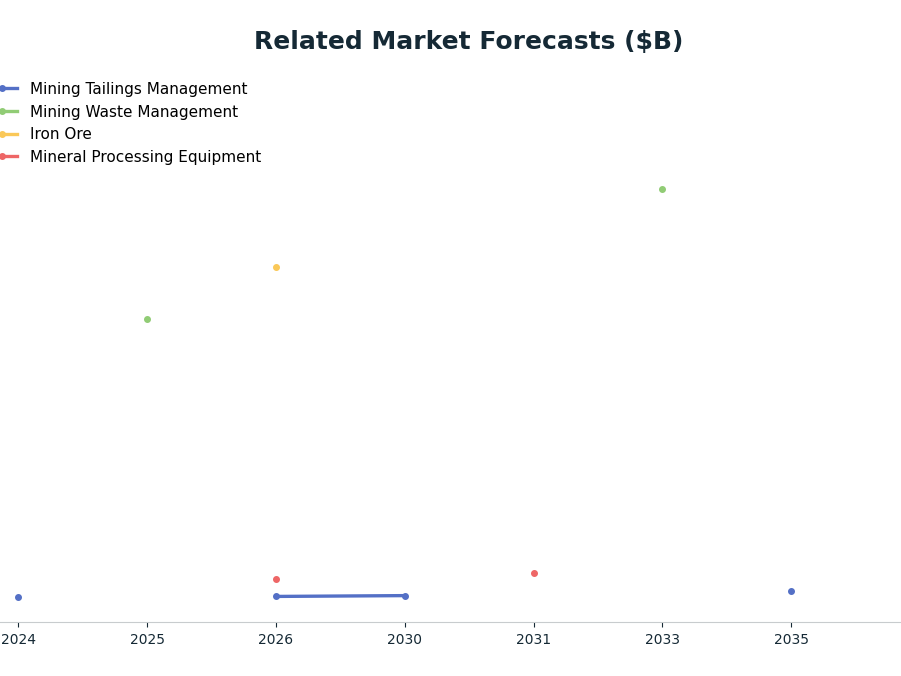The width and height of the screenshot is (901, 676).
Task: Select the green data point at 2033
Action: [x=663, y=190]
